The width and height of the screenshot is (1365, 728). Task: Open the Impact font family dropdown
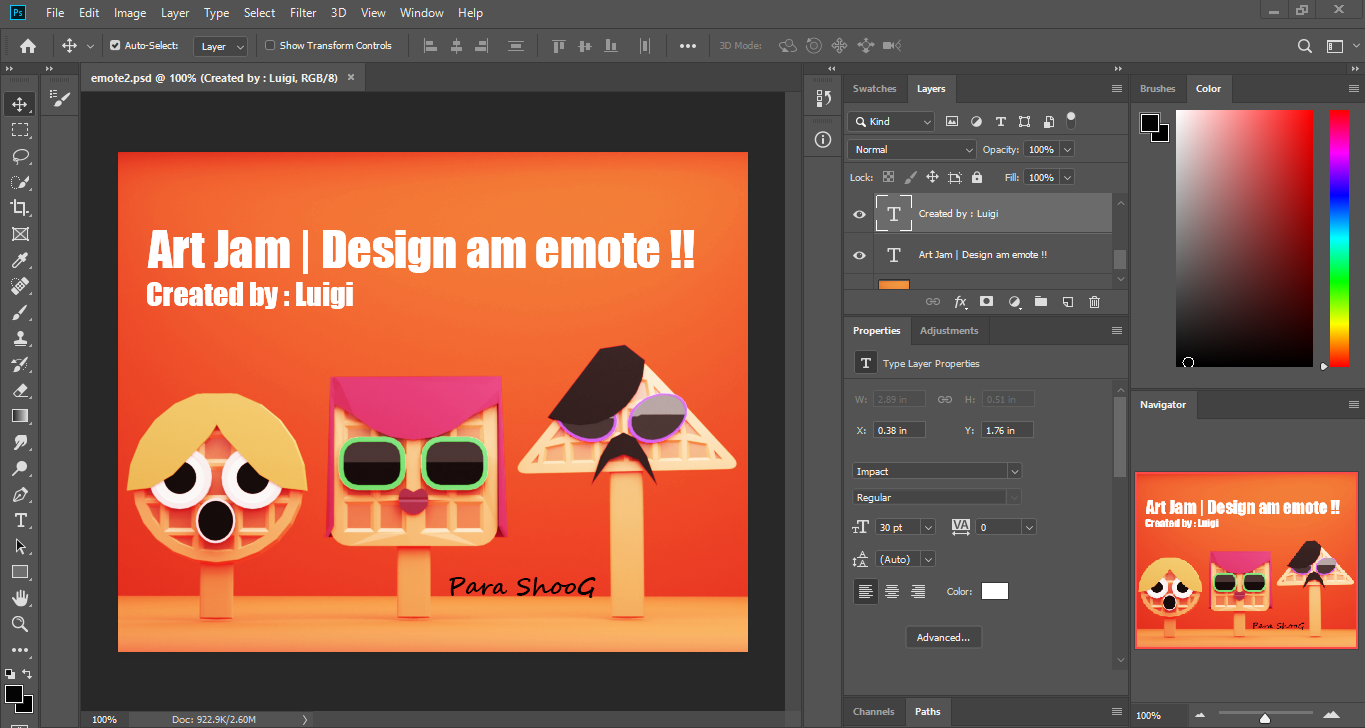(x=1013, y=470)
